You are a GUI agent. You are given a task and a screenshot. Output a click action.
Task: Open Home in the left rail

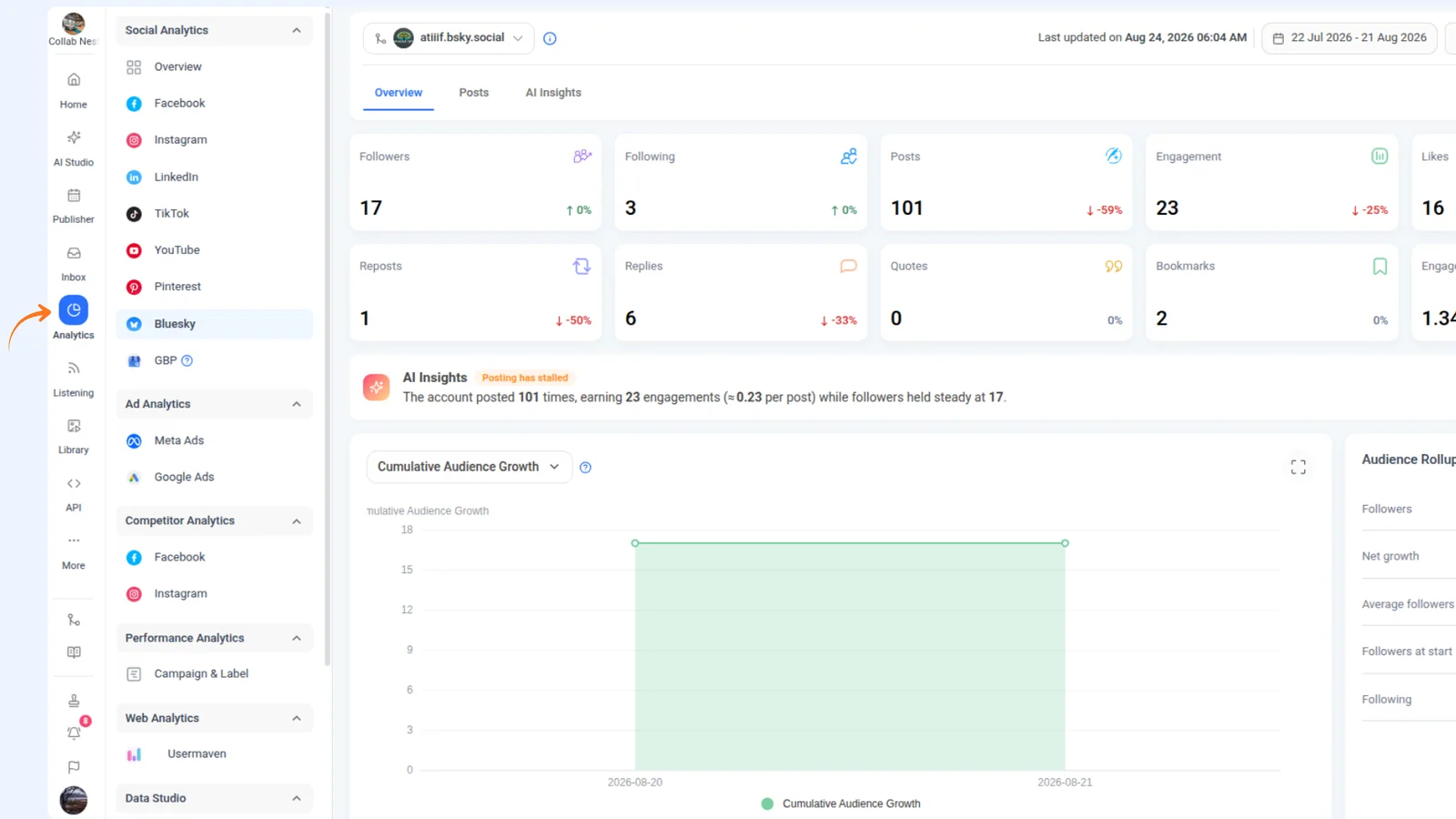click(74, 90)
